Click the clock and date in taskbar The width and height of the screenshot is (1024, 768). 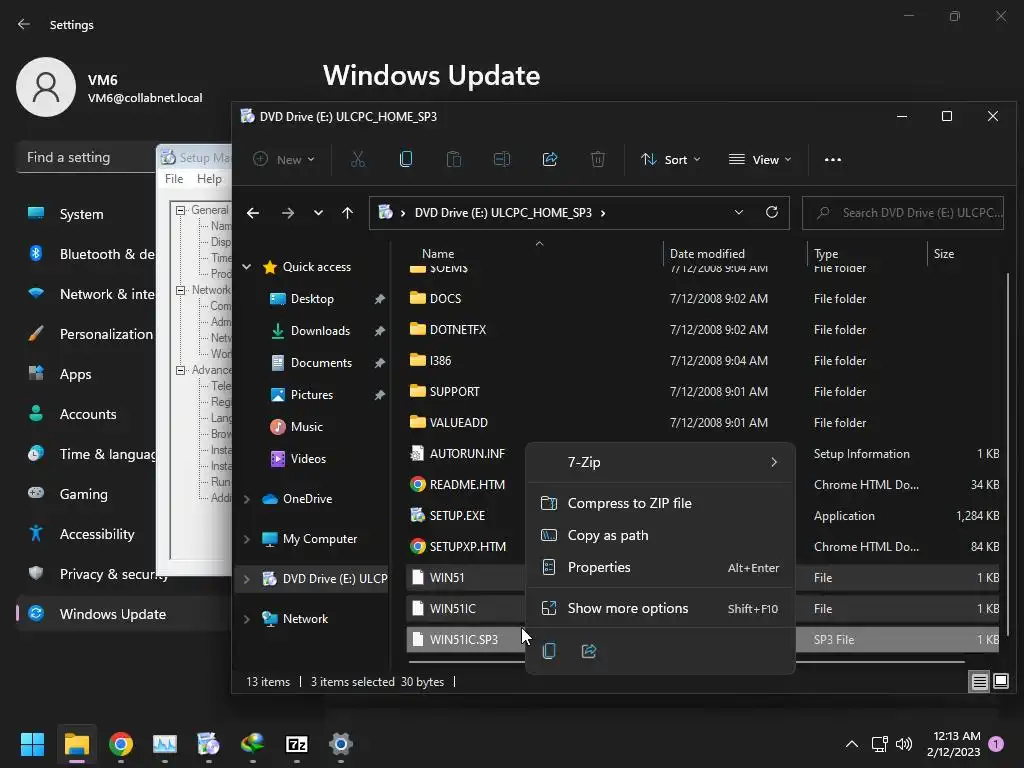(953, 744)
